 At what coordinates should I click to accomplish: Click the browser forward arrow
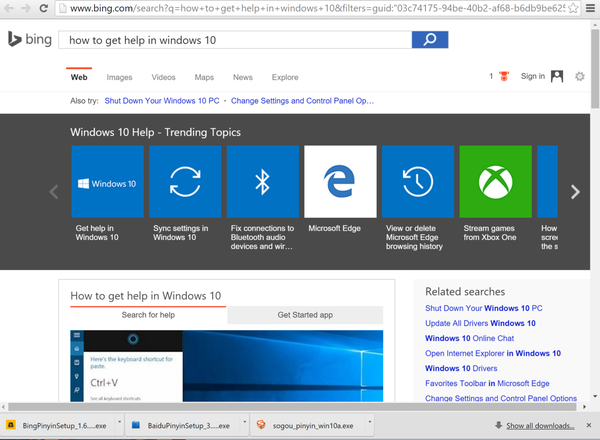[x=26, y=8]
